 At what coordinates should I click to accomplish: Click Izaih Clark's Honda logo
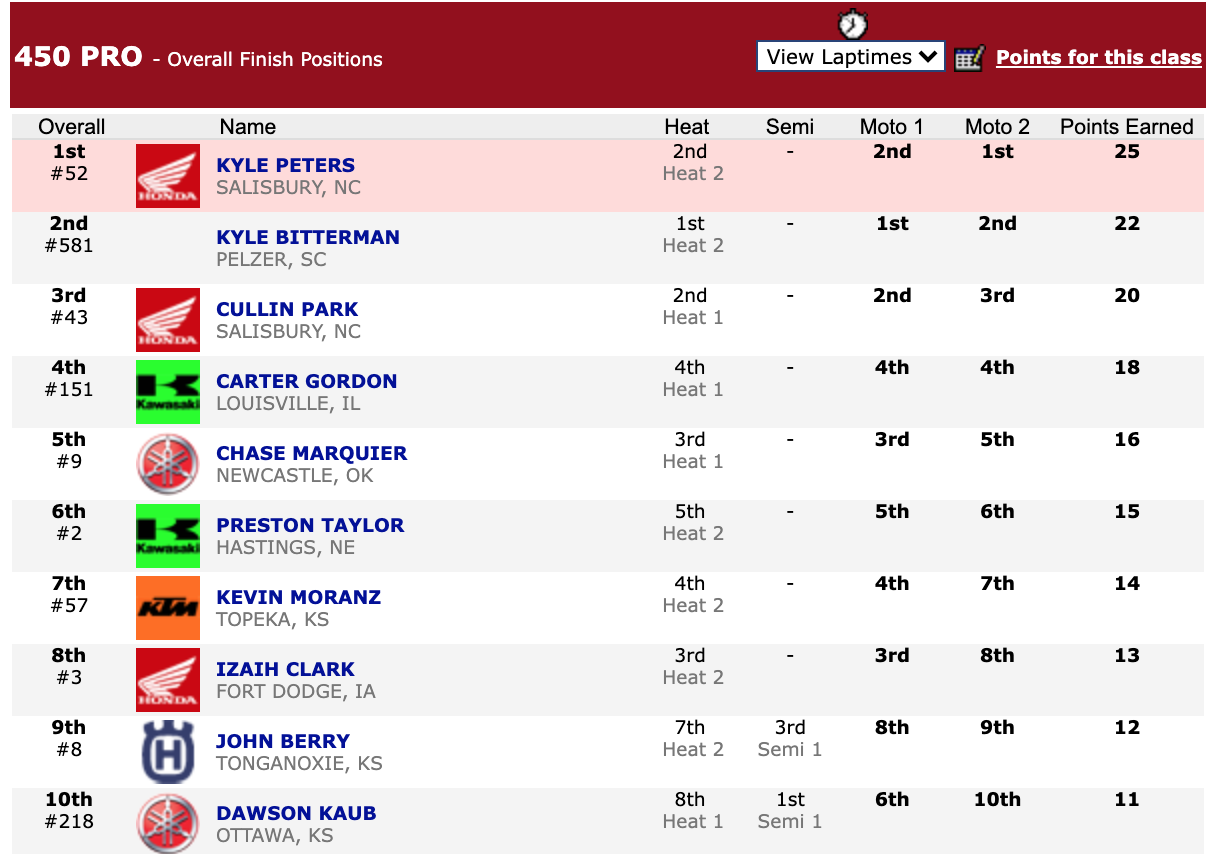click(x=168, y=680)
